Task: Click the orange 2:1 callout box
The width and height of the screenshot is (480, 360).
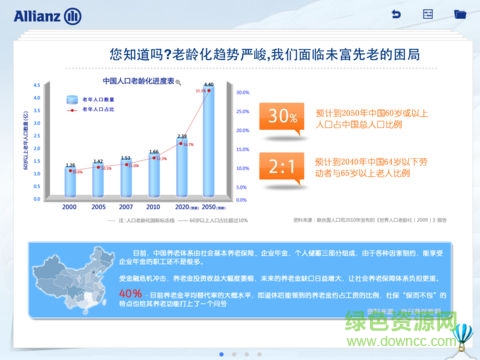Action: pyautogui.click(x=282, y=167)
